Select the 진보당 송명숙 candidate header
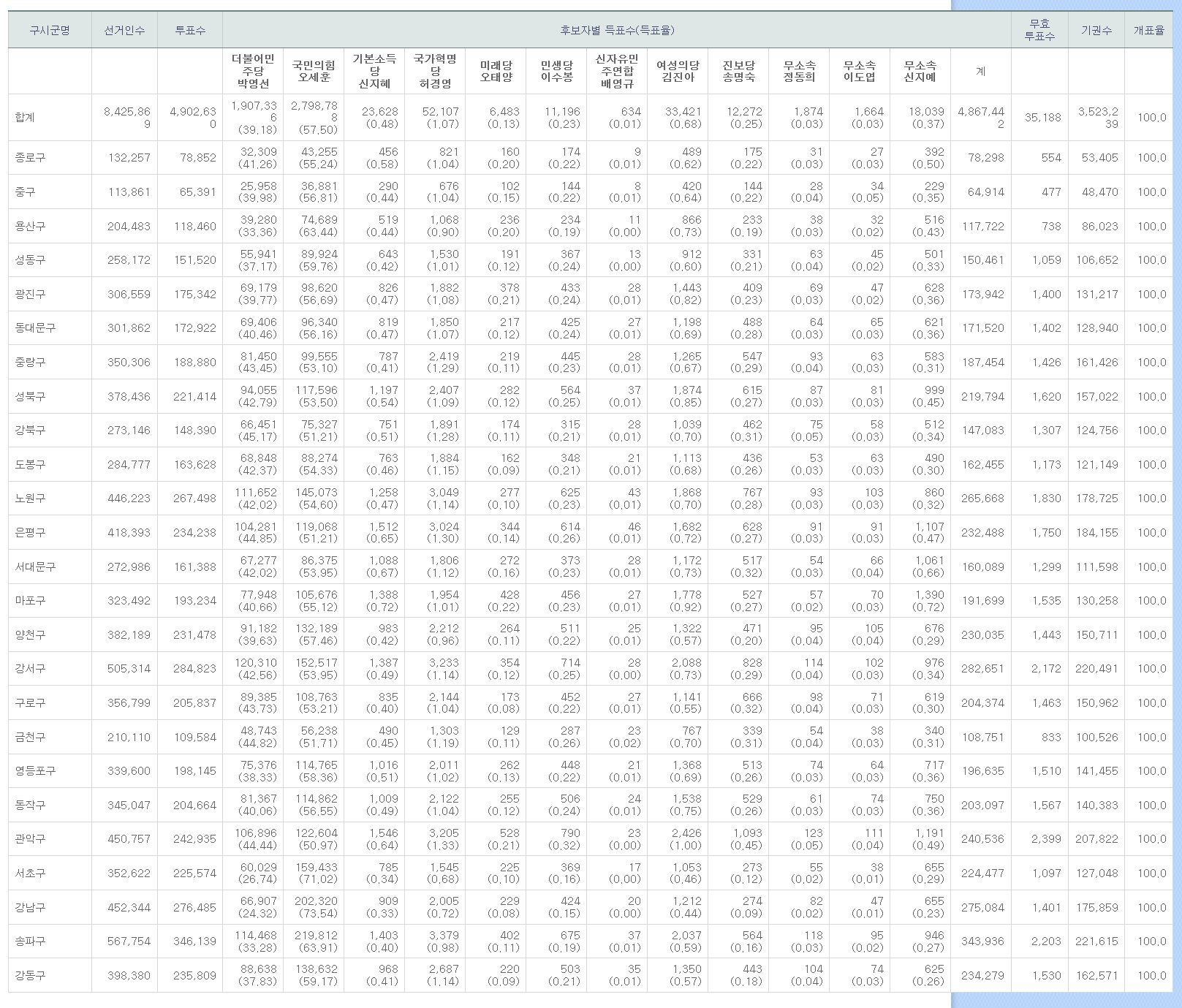The image size is (1182, 1008). click(x=738, y=71)
